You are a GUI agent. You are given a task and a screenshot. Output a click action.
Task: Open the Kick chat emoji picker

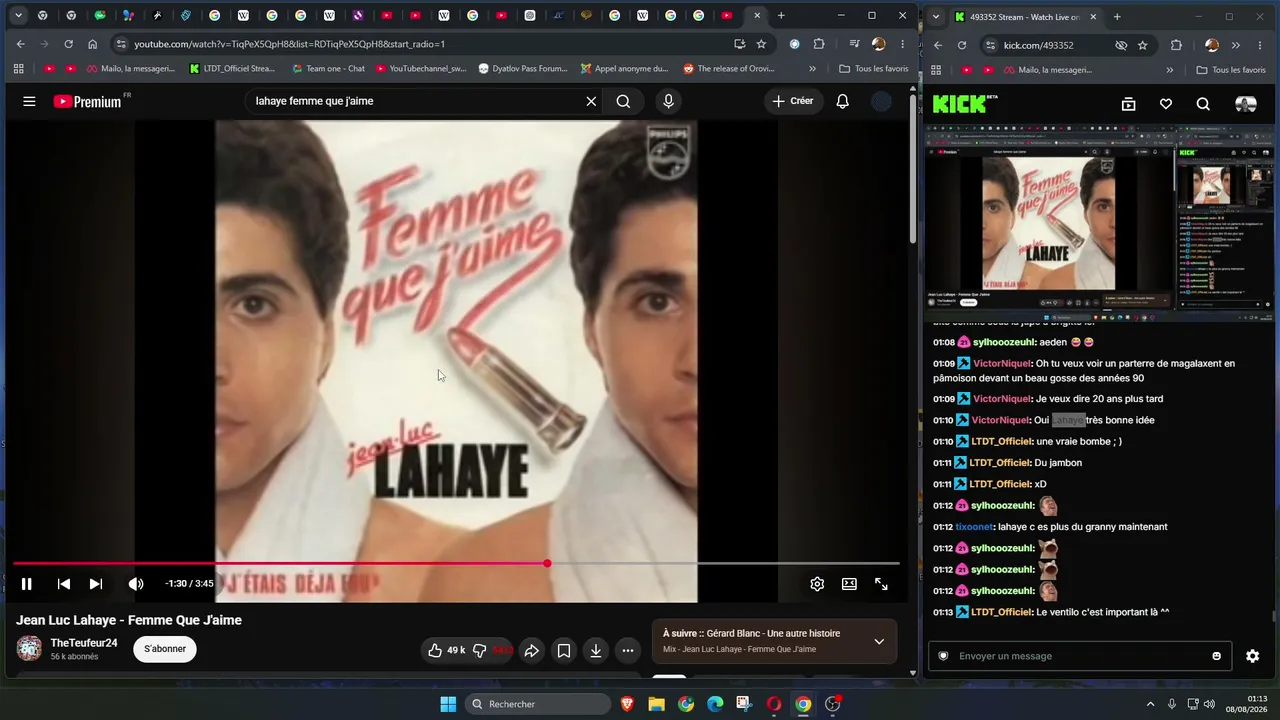1216,656
